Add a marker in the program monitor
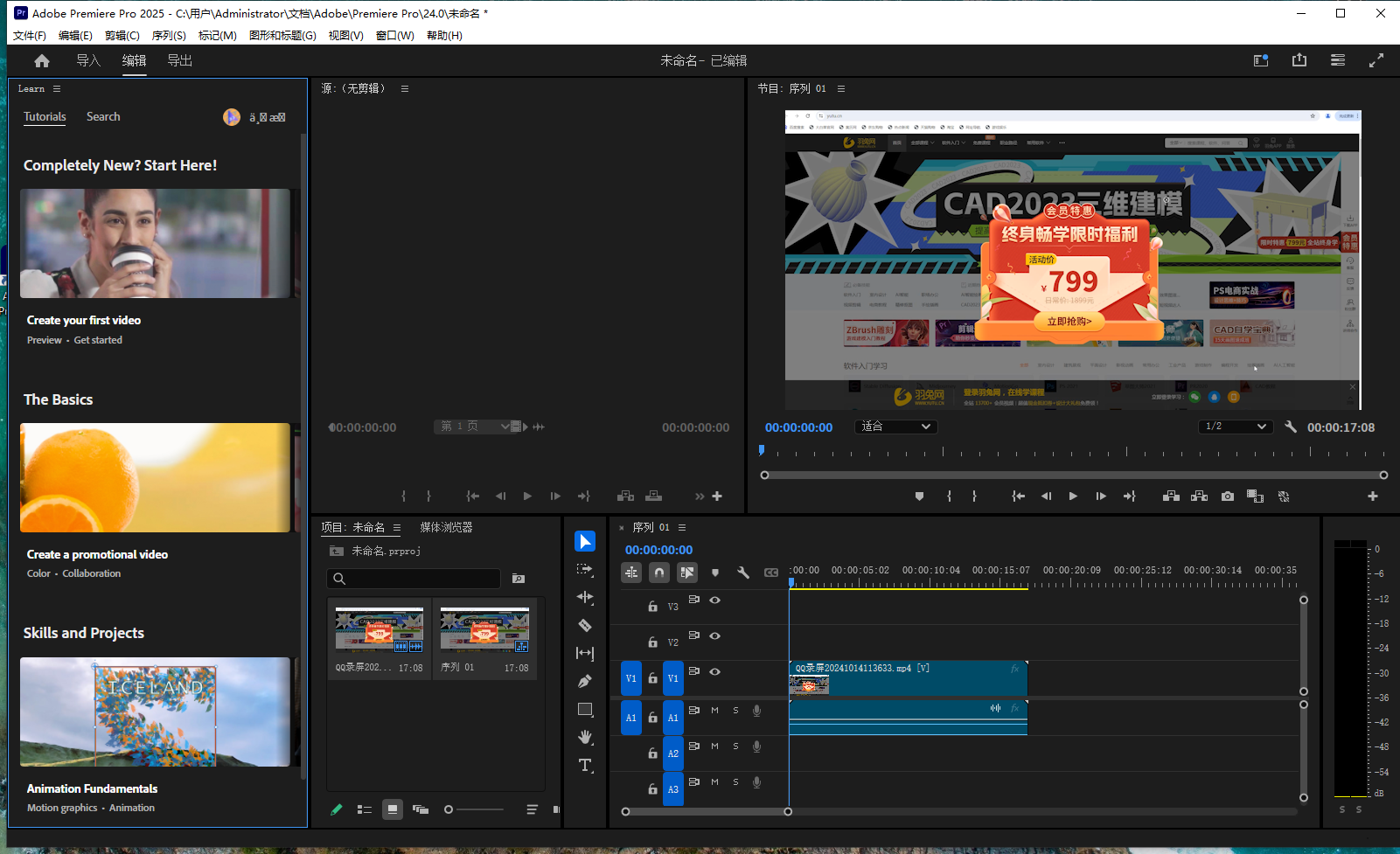 coord(918,496)
